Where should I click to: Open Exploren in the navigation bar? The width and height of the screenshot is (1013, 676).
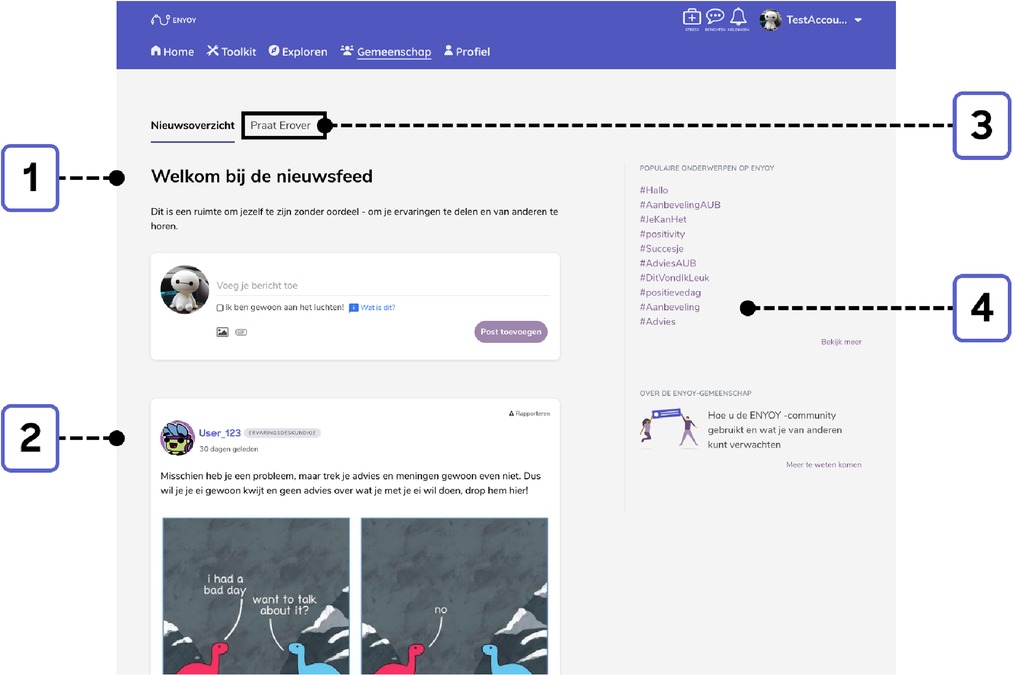[298, 52]
